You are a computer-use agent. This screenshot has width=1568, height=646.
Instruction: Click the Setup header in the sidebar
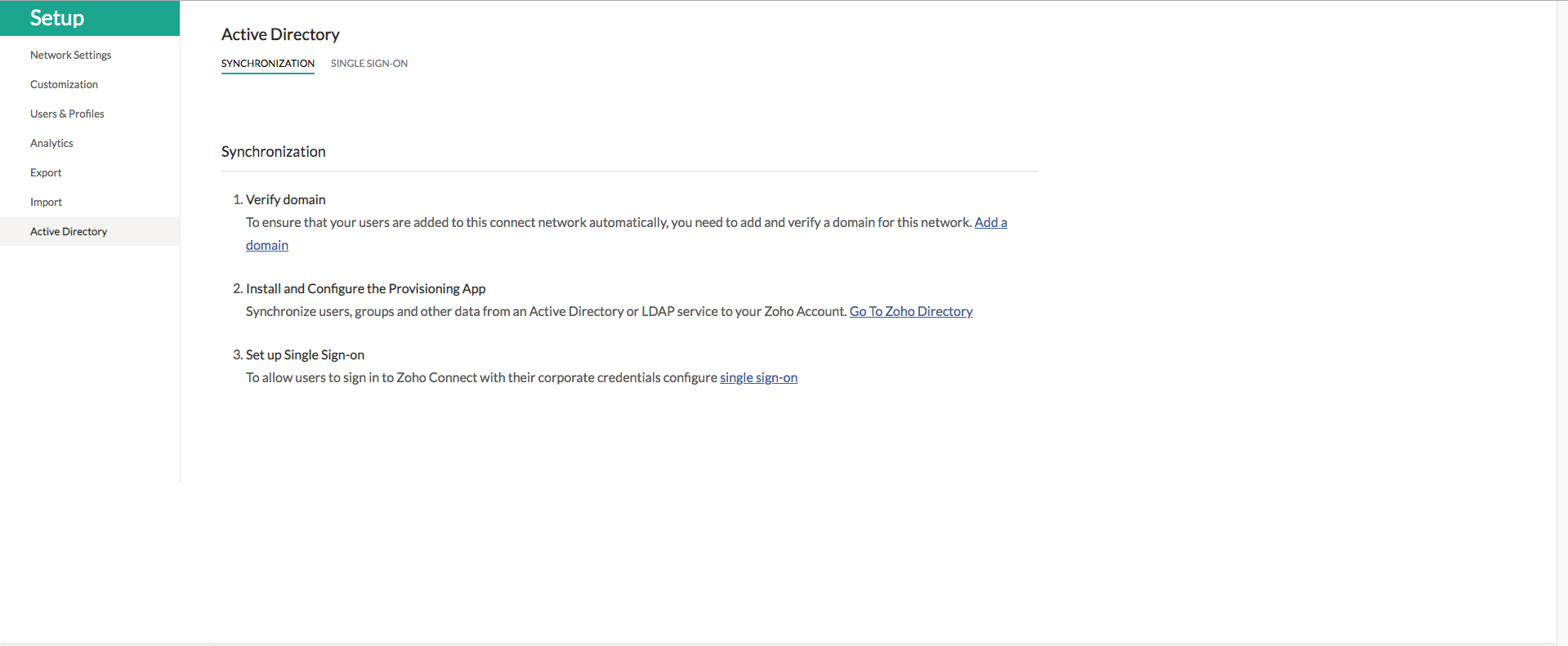(x=57, y=18)
